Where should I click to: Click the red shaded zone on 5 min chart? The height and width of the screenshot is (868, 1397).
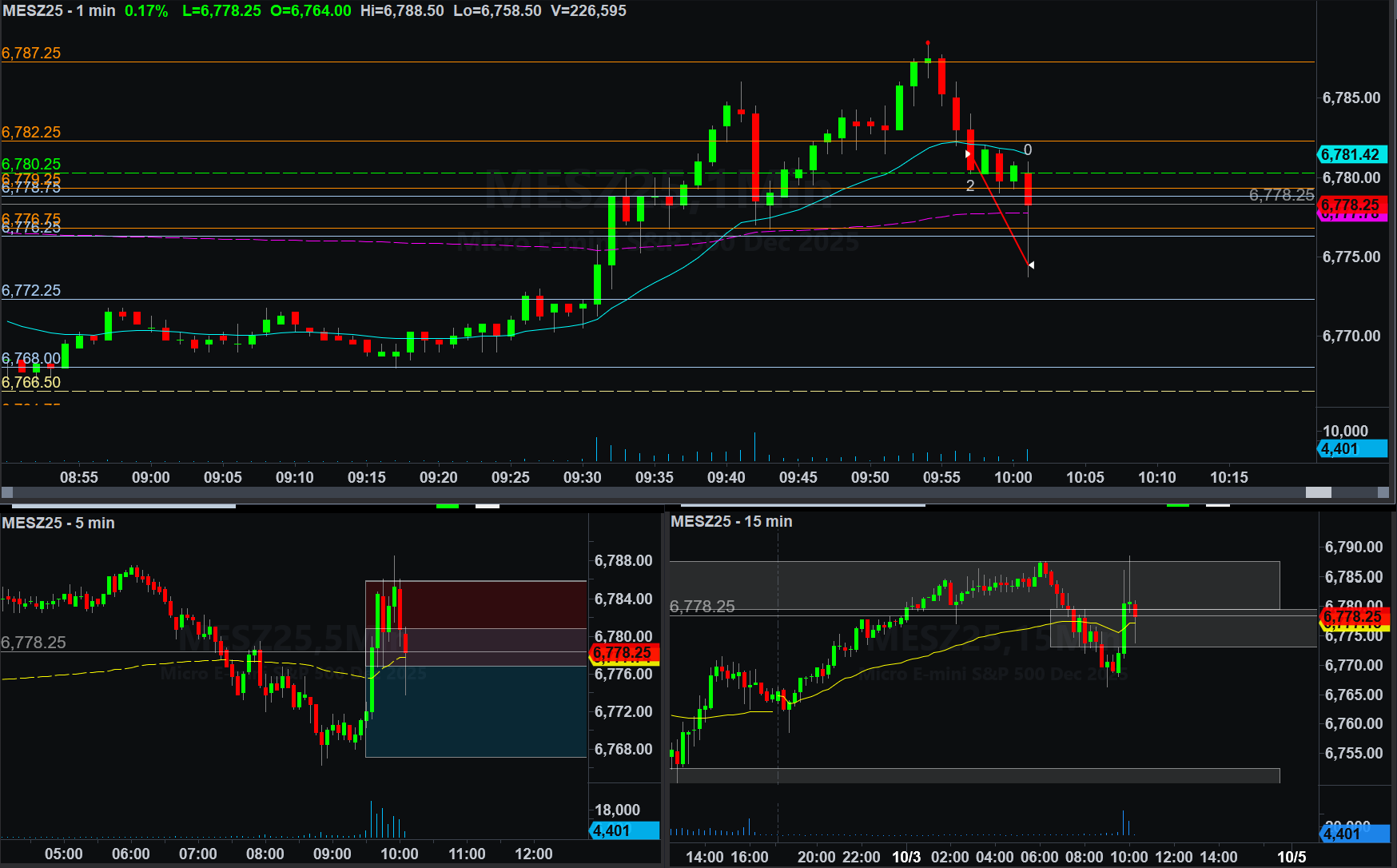tap(476, 603)
